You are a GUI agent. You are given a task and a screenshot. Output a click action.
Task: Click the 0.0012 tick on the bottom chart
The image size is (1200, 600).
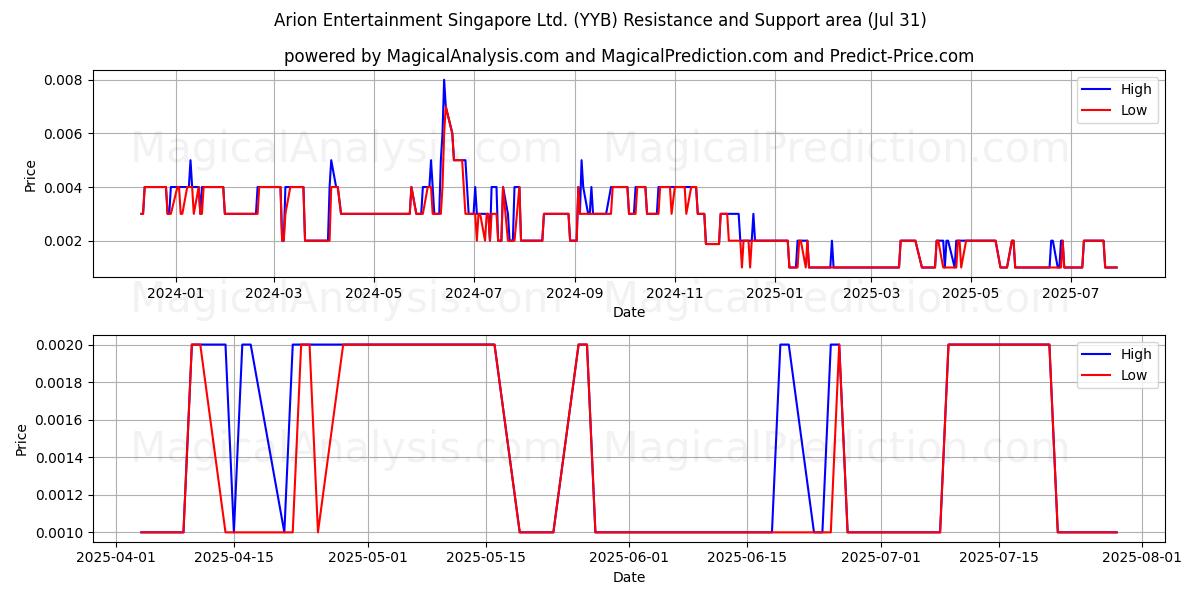tap(60, 495)
